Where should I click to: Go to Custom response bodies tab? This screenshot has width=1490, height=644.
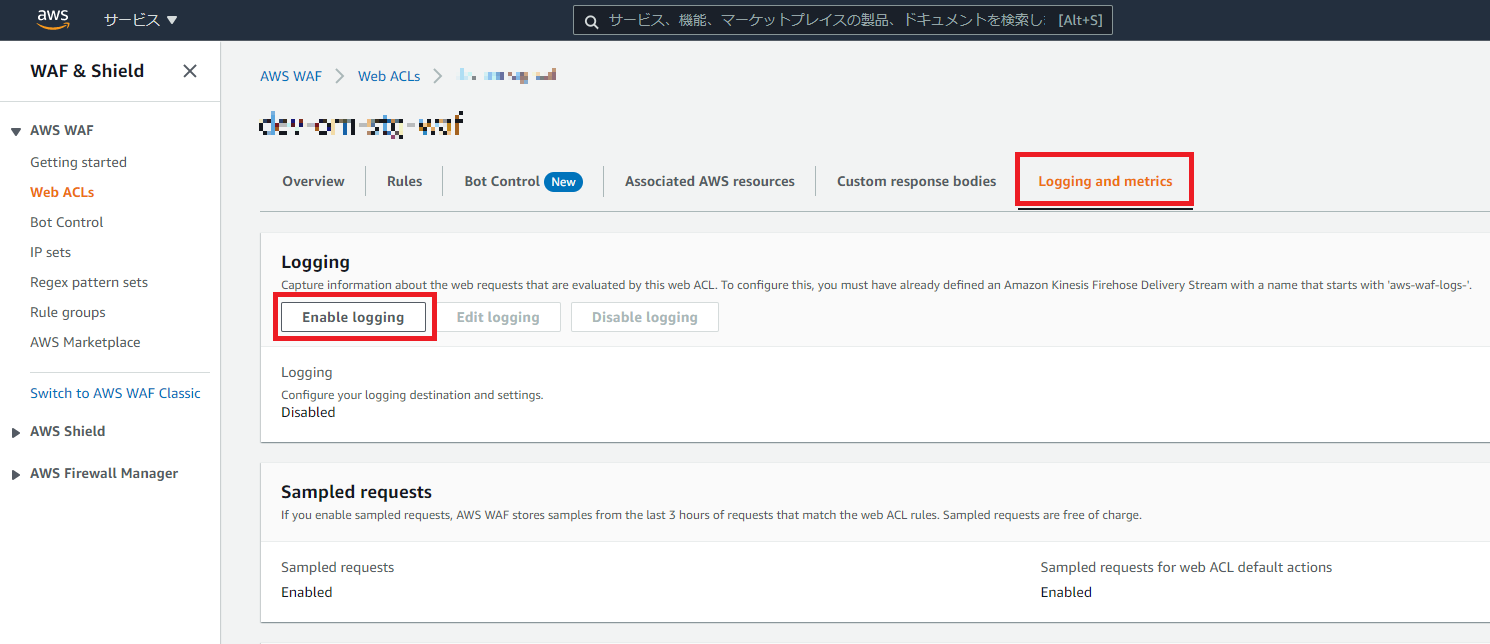[x=916, y=181]
